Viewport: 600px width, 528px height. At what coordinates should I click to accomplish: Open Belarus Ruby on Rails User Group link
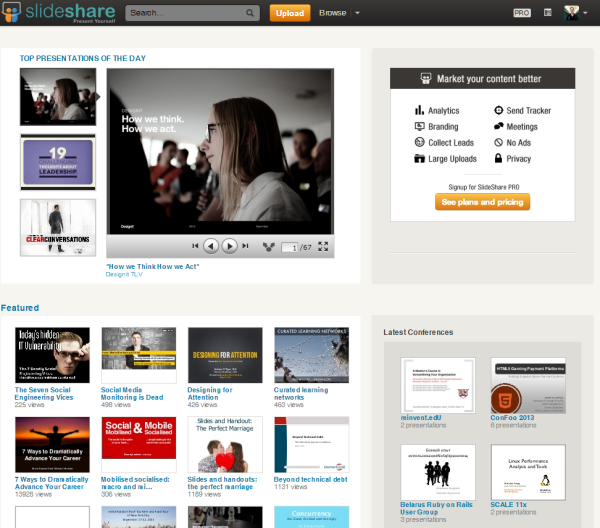pos(436,508)
